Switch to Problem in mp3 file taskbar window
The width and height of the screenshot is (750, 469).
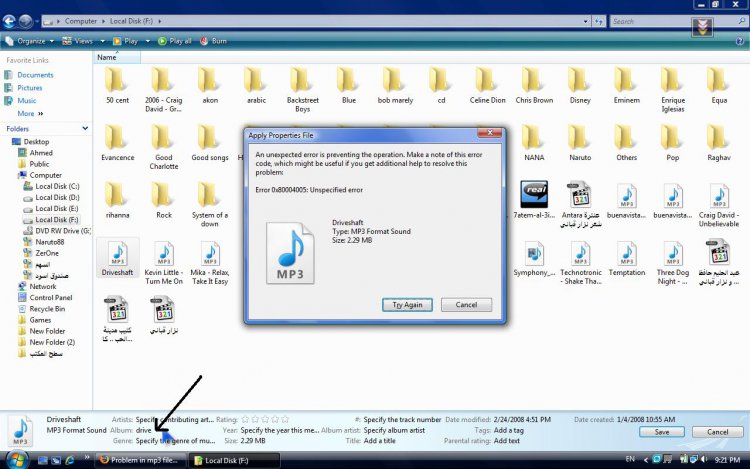(x=139, y=460)
